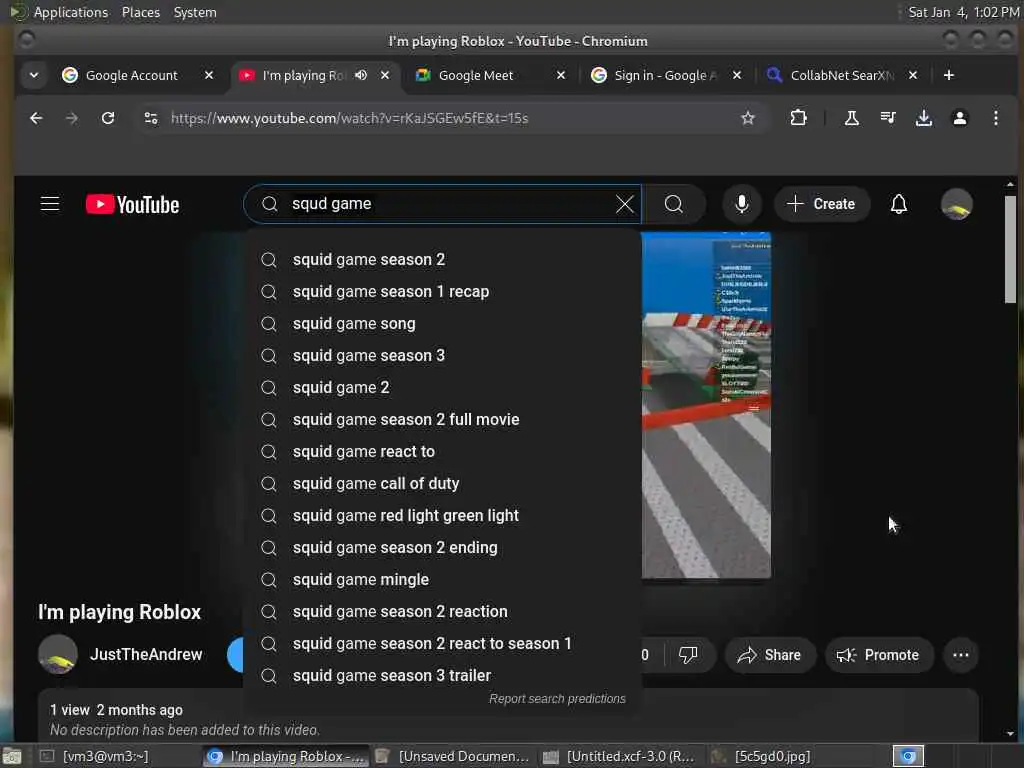Open JustTheAndrew channel avatar
1024x768 pixels.
tap(57, 654)
